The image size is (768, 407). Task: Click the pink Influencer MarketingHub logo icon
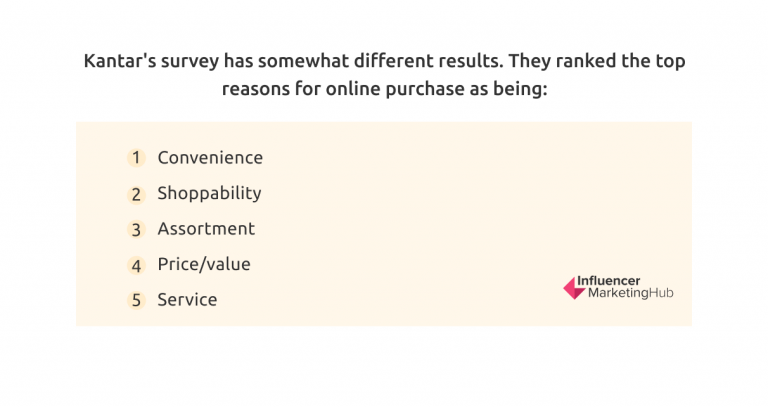pos(574,288)
